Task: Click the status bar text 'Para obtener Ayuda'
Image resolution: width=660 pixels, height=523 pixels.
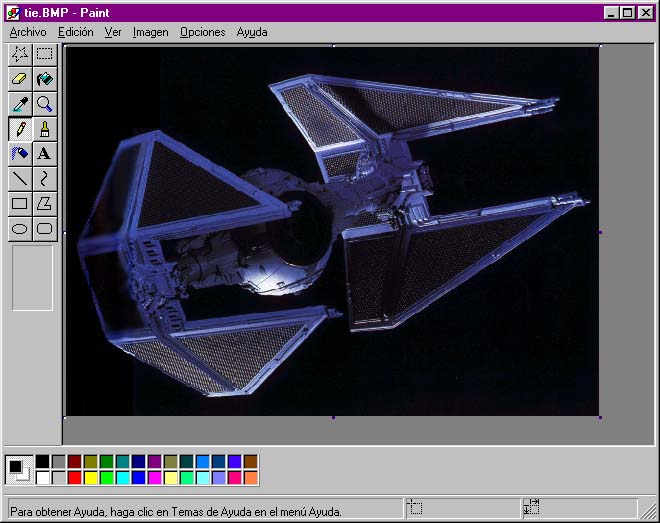Action: pyautogui.click(x=58, y=512)
